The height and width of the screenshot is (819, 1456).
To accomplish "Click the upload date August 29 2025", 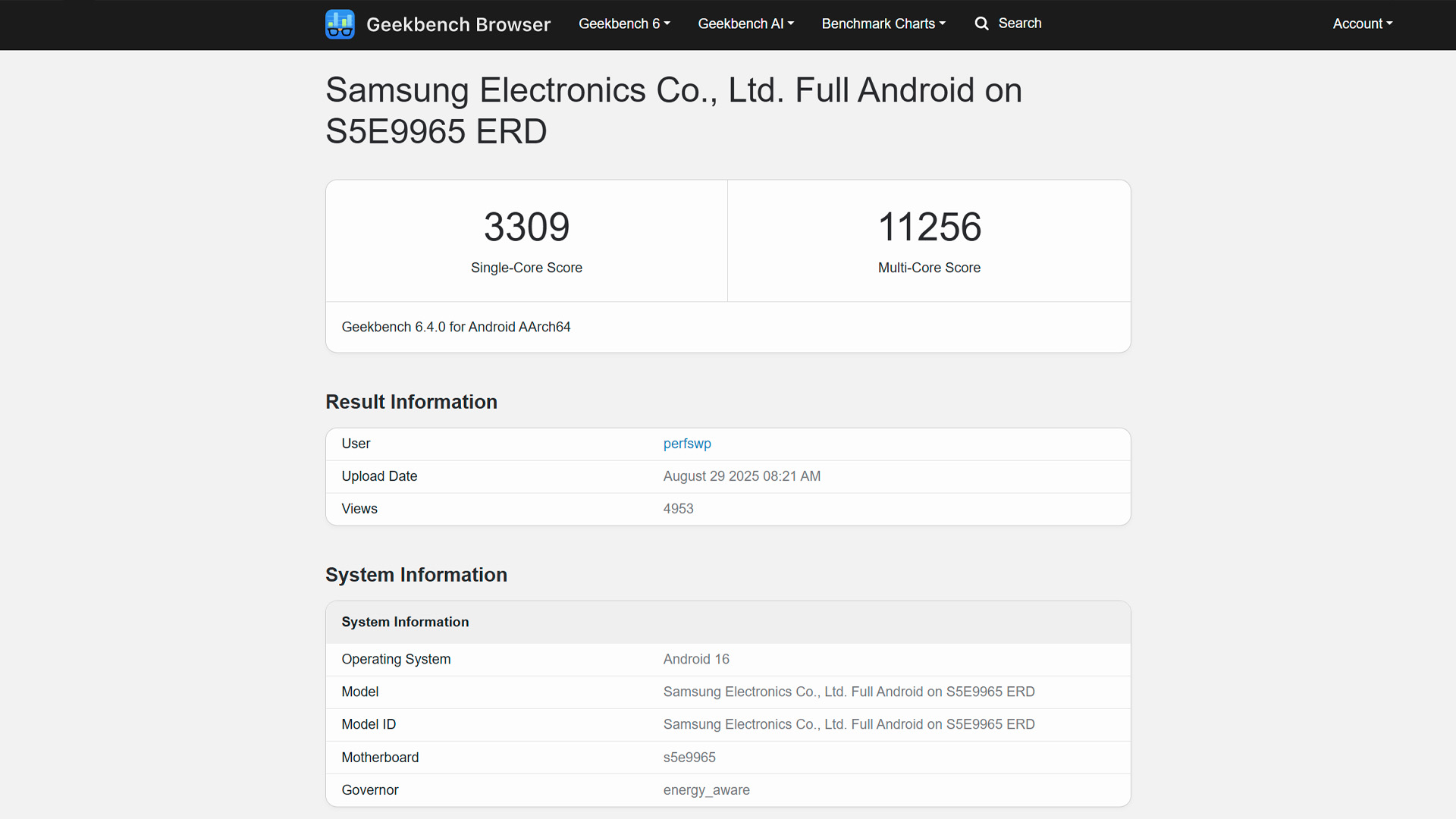I will coord(742,476).
